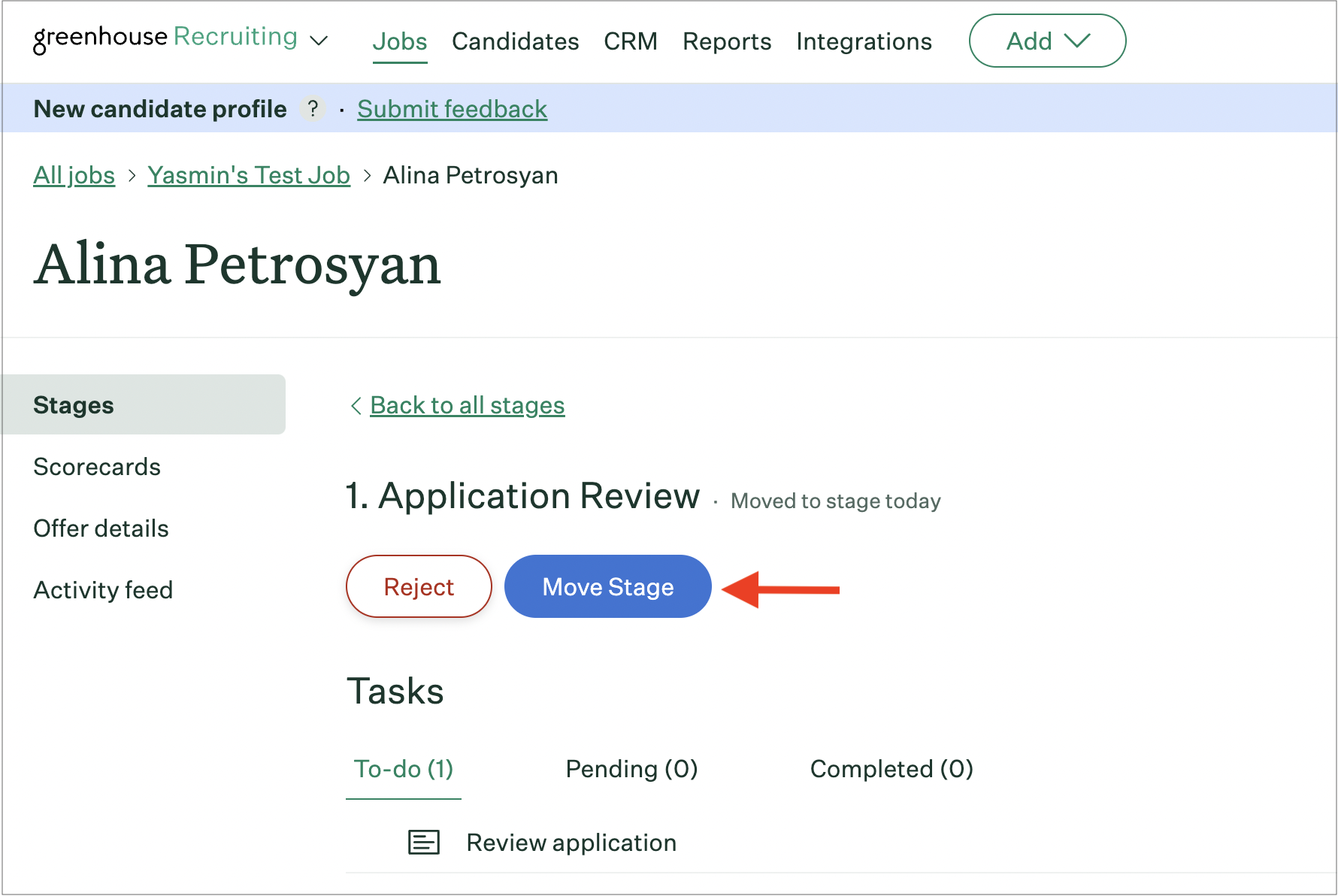This screenshot has width=1338, height=896.
Task: Click the Alina Petrosyan breadcrumb text
Action: tap(471, 175)
